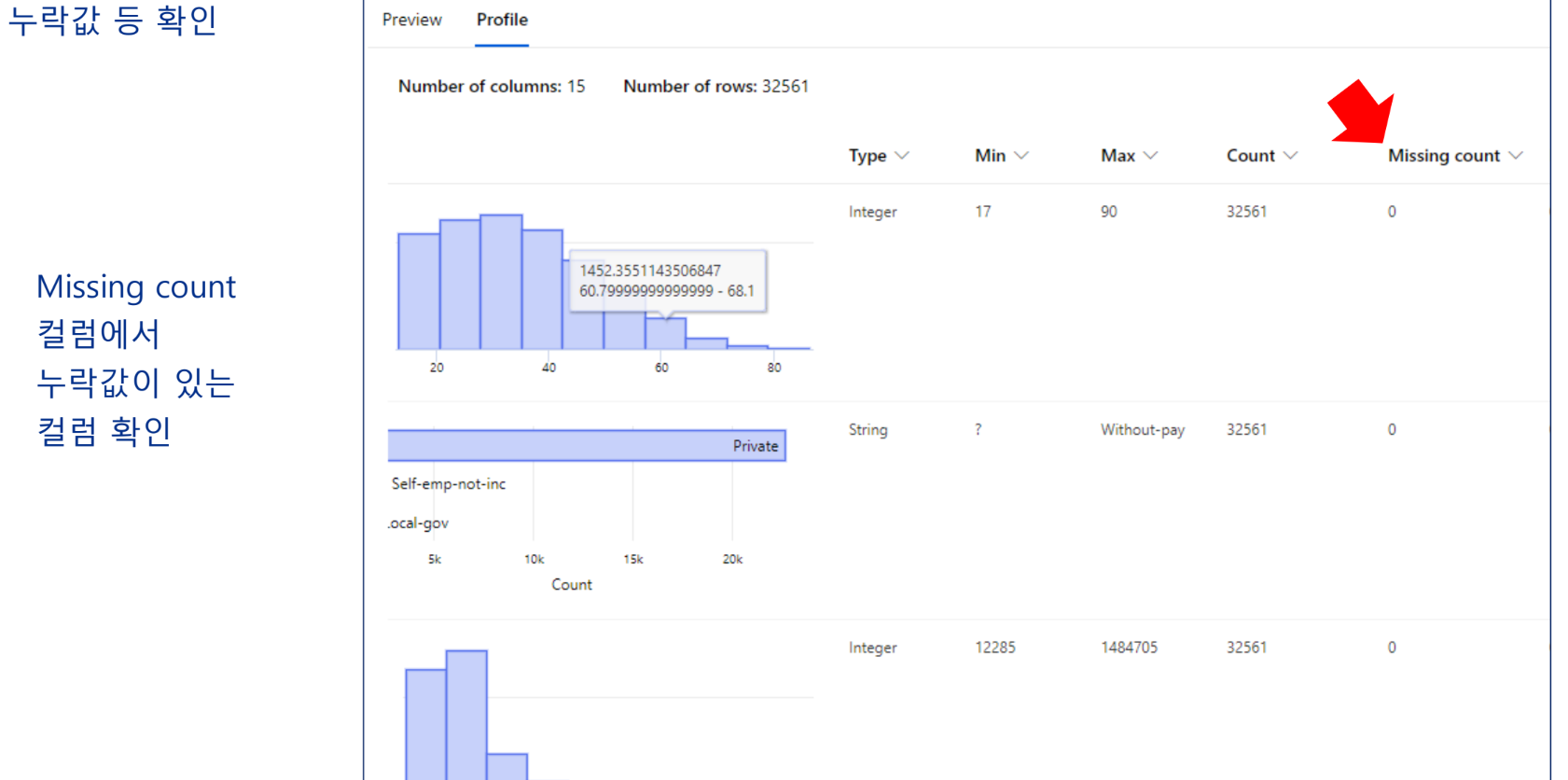Click the String type cell
The width and height of the screenshot is (1568, 780).
867,430
